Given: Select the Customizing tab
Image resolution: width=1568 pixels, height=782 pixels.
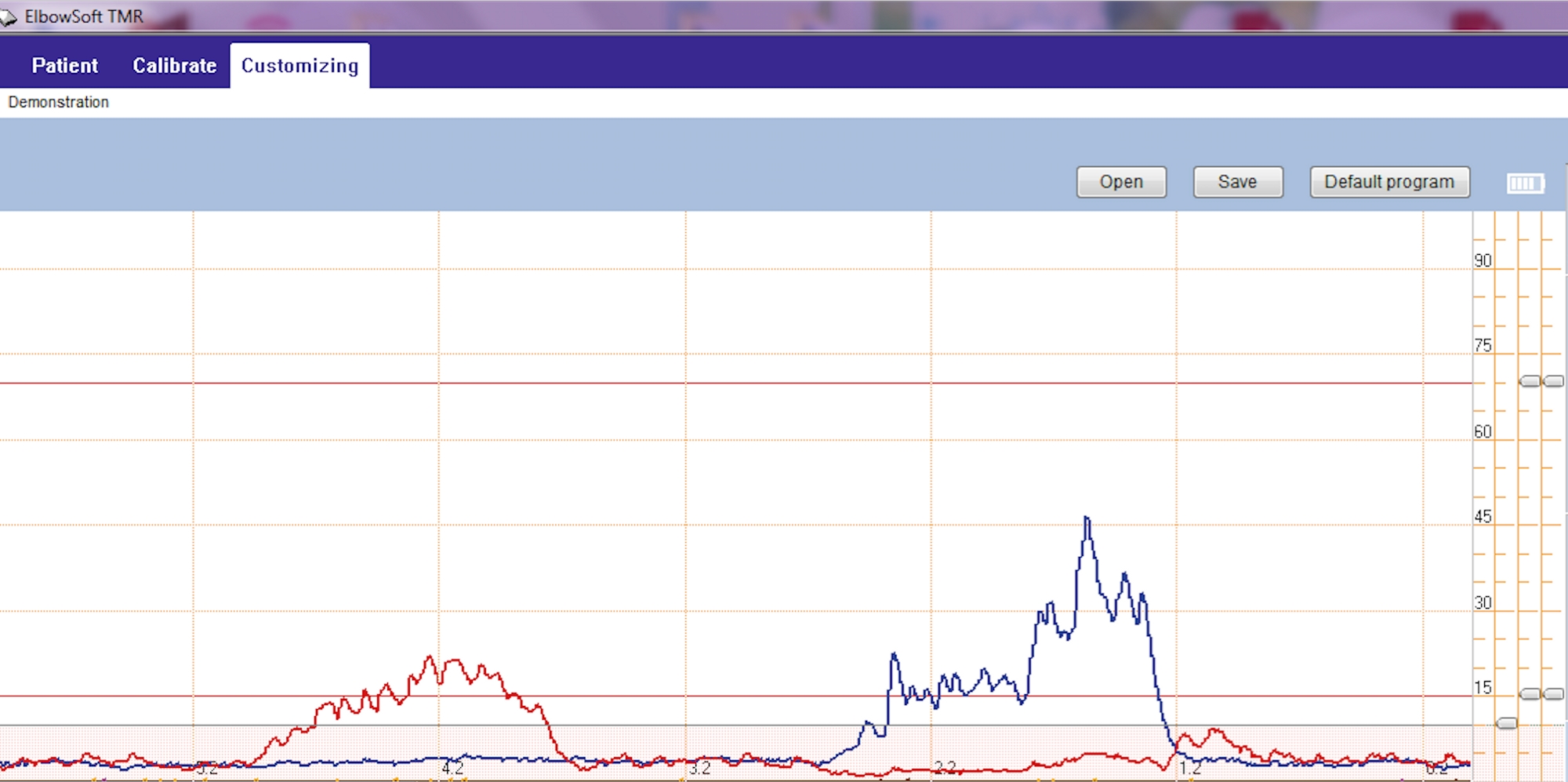Looking at the screenshot, I should click(x=299, y=66).
